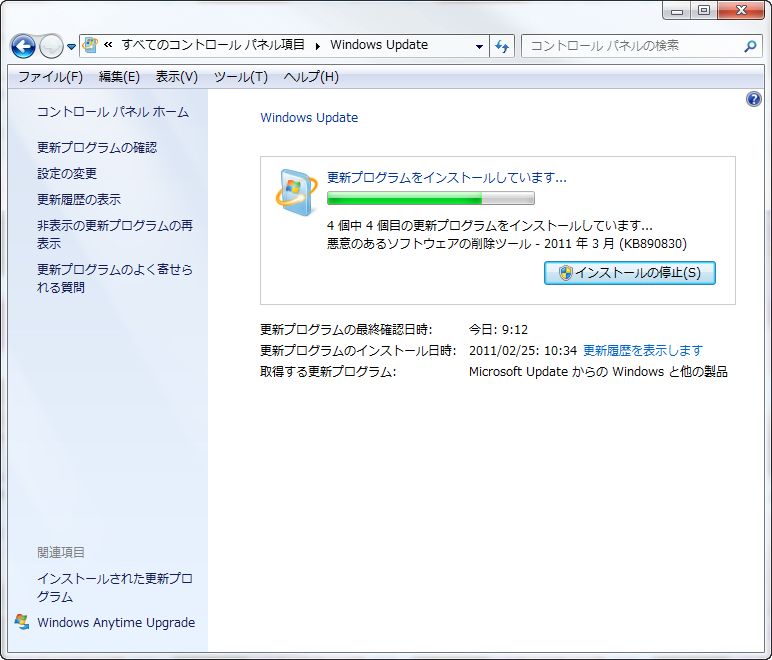
Task: Open the 表示(V) menu
Action: (x=176, y=77)
